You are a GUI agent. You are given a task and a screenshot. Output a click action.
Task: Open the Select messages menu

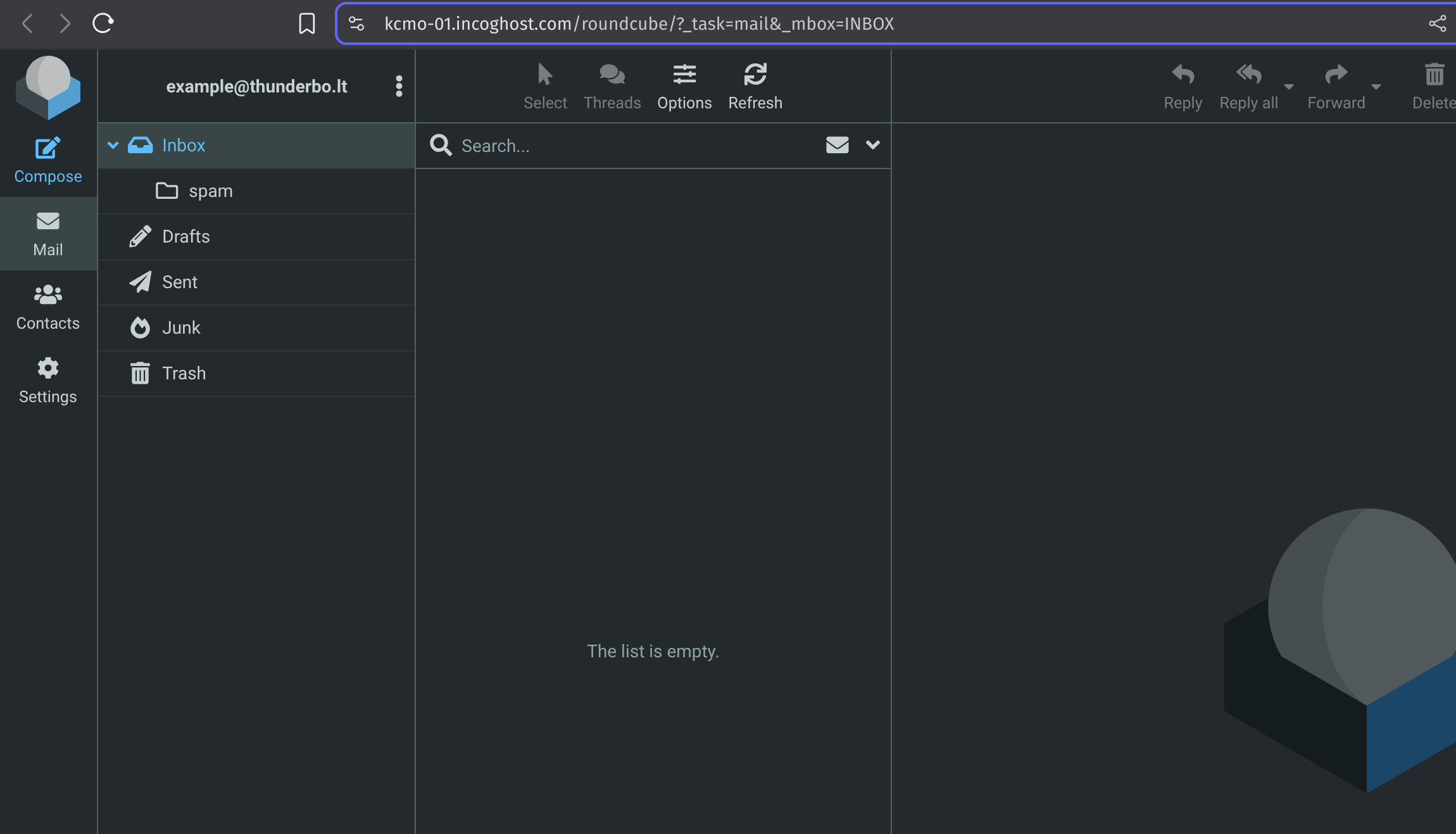tap(544, 75)
